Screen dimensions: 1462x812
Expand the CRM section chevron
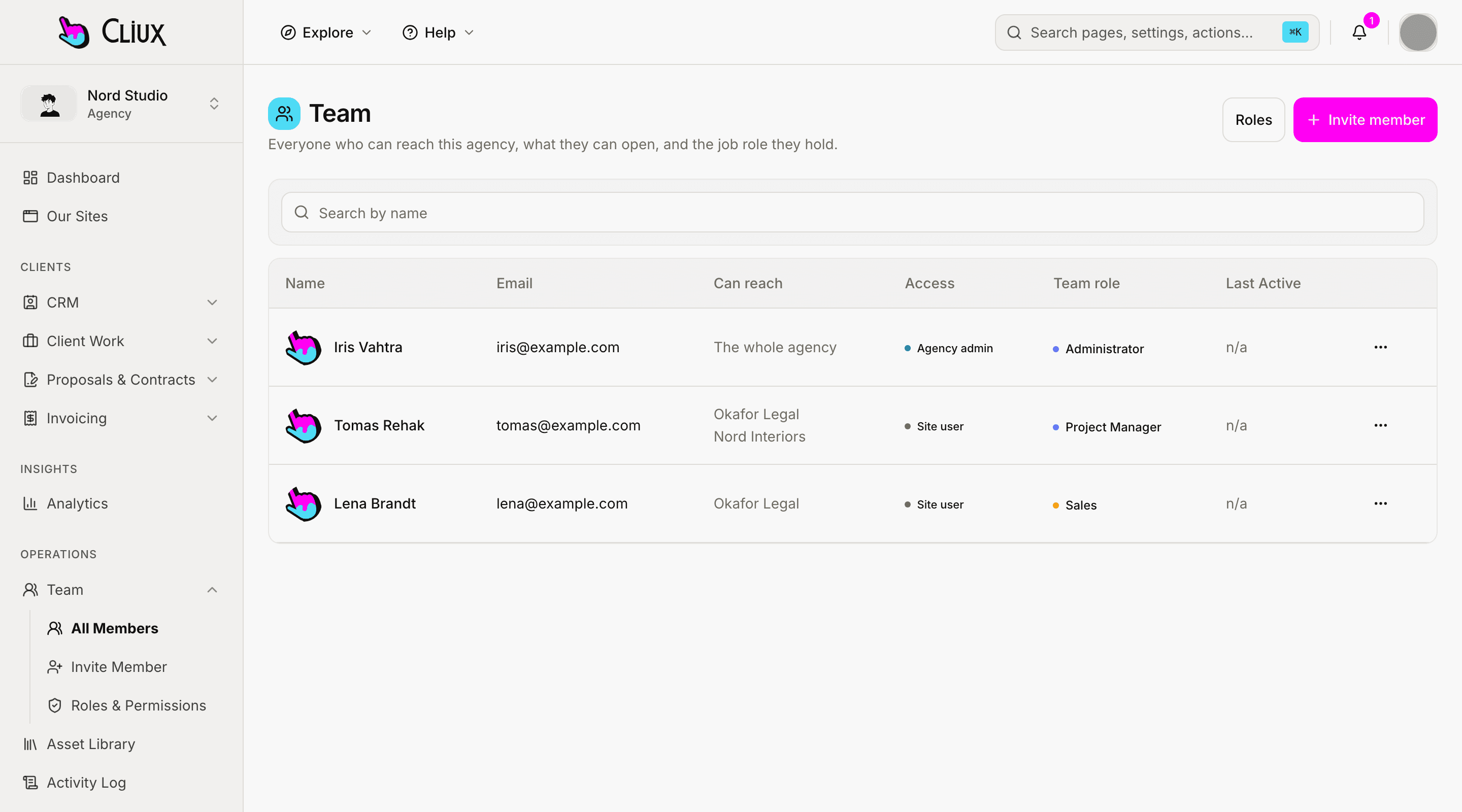pyautogui.click(x=212, y=302)
